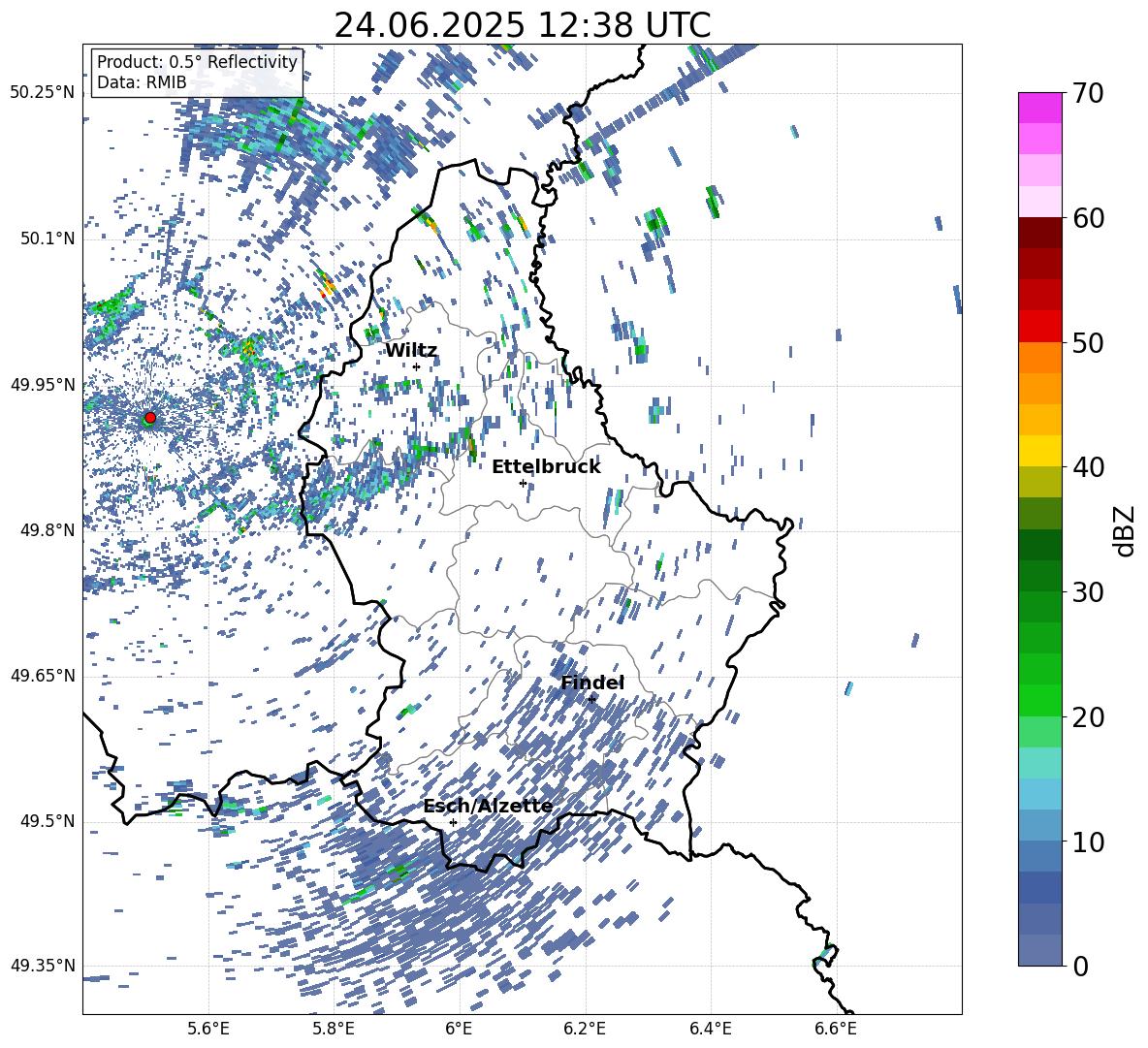The height and width of the screenshot is (1048, 1148).
Task: Click the 50 tick on the colorbar
Action: point(1088,342)
